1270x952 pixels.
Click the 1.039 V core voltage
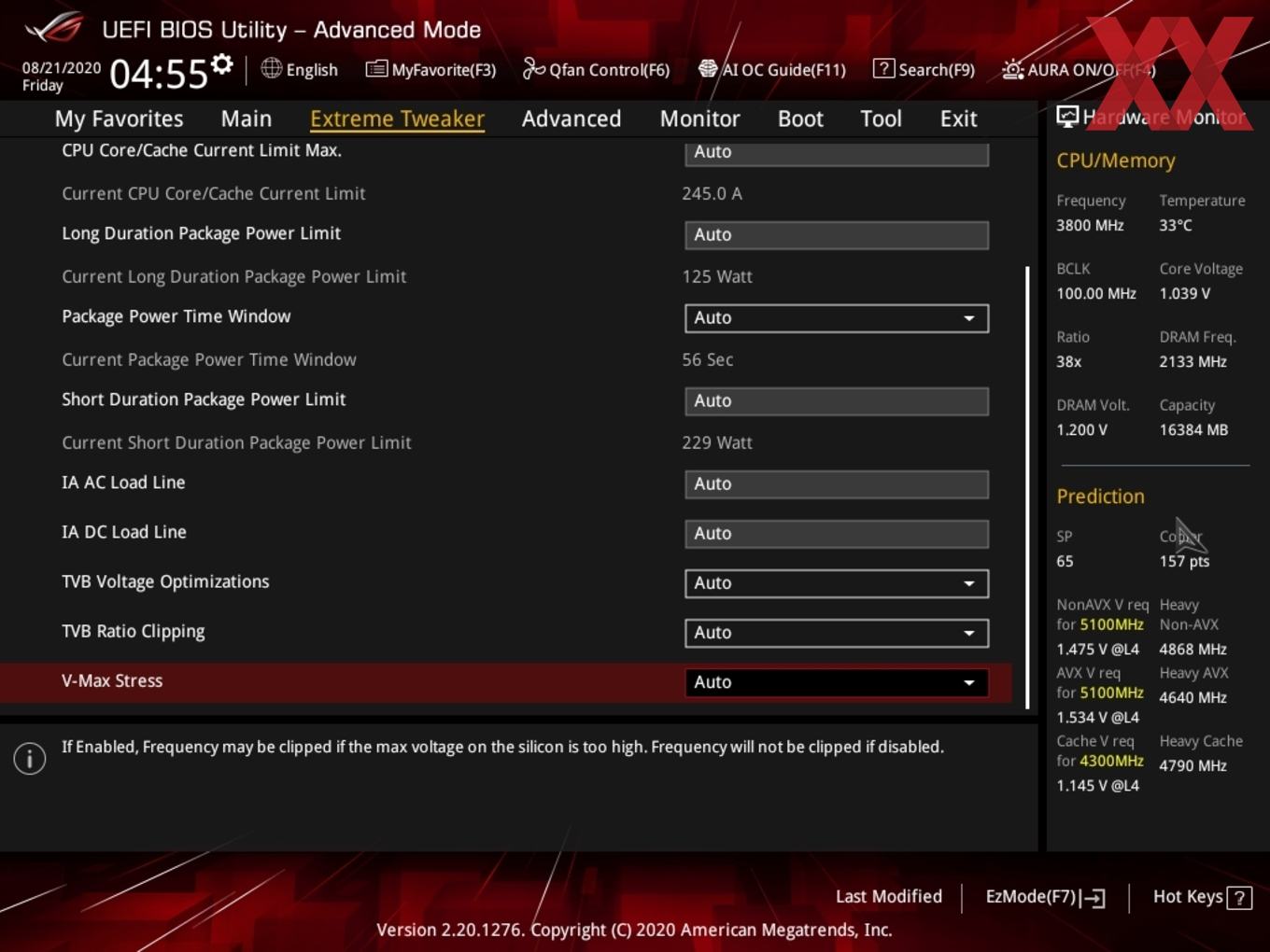1184,293
